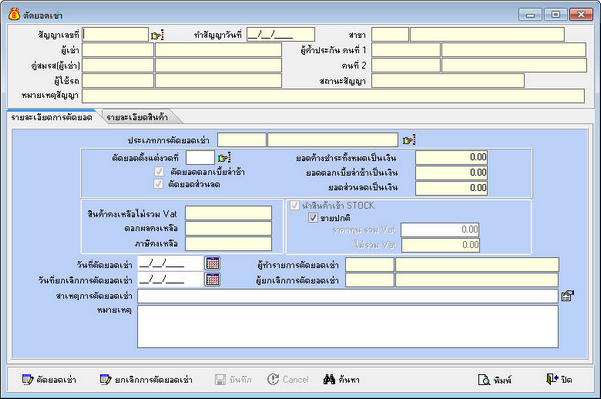Image resolution: width=601 pixels, height=399 pixels.
Task: Click the ยอดค้างชำระทั้งหมดเป็นเงิน amount field
Action: tap(452, 157)
